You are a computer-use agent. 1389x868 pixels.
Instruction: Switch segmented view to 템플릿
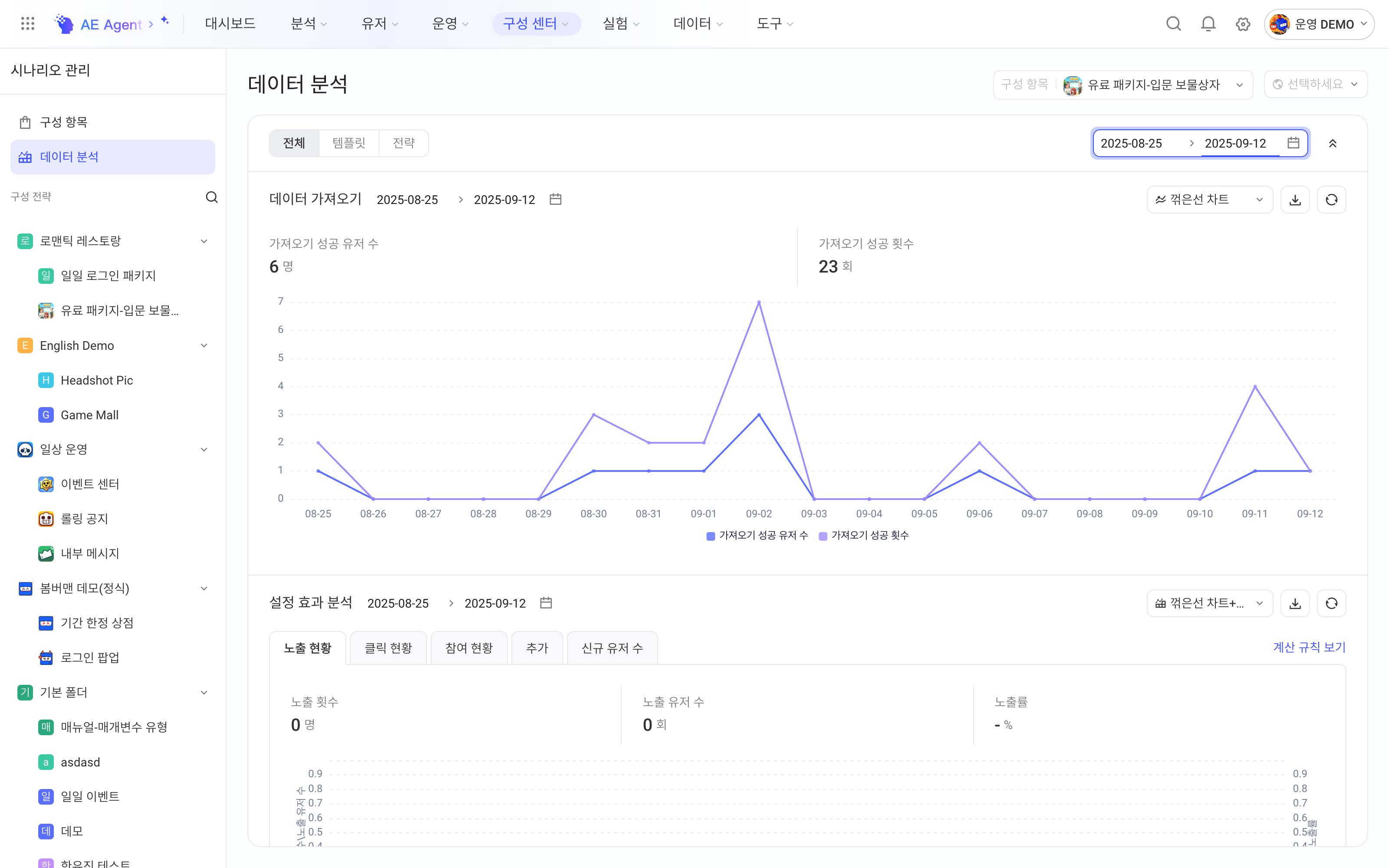[x=349, y=143]
